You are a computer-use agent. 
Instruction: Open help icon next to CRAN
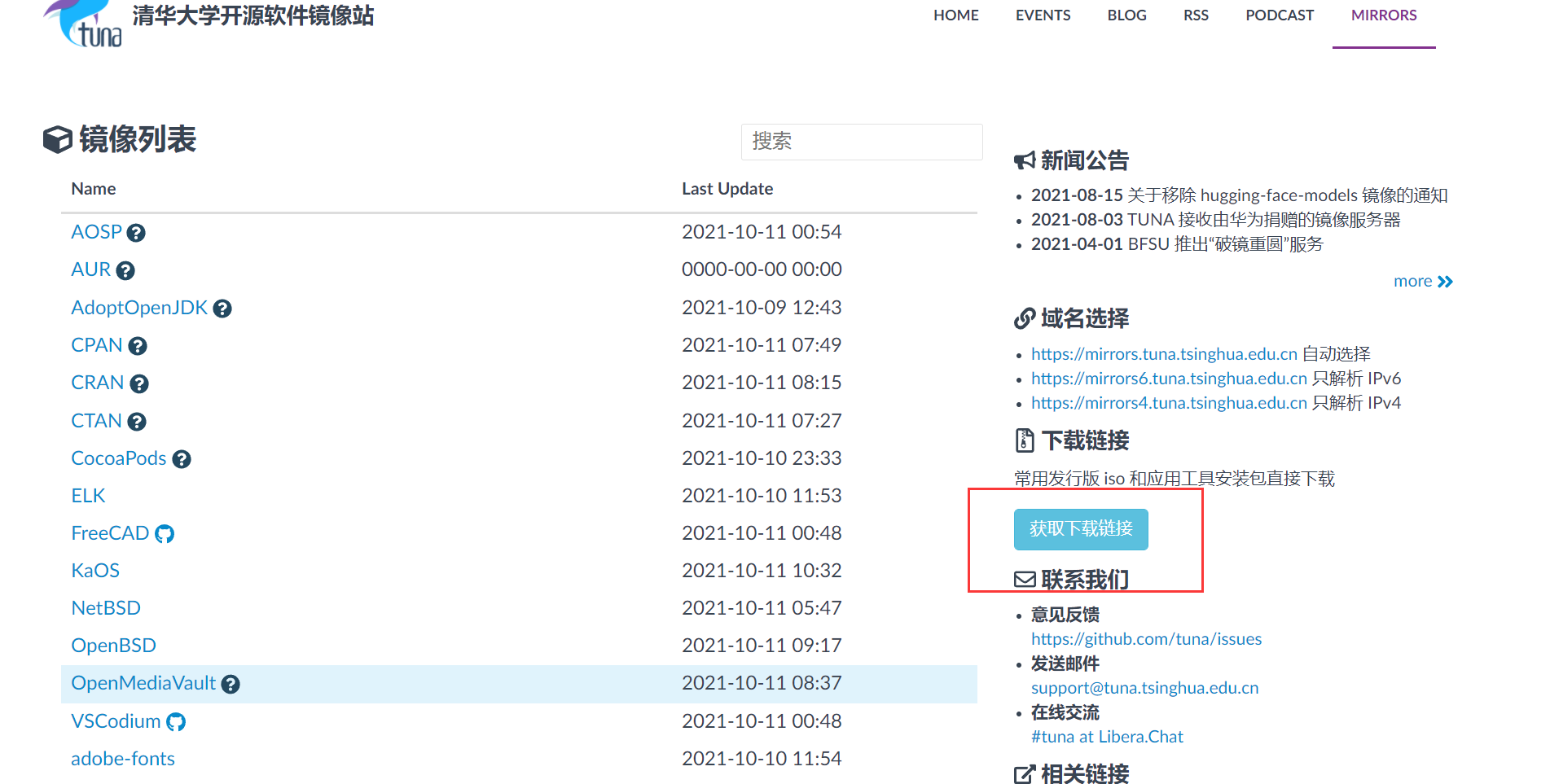[x=139, y=384]
